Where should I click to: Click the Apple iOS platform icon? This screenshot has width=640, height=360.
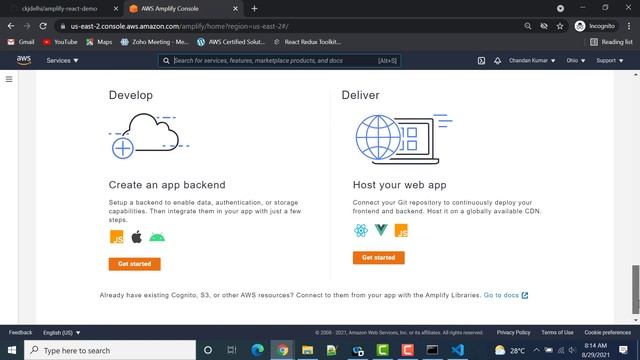coord(137,237)
